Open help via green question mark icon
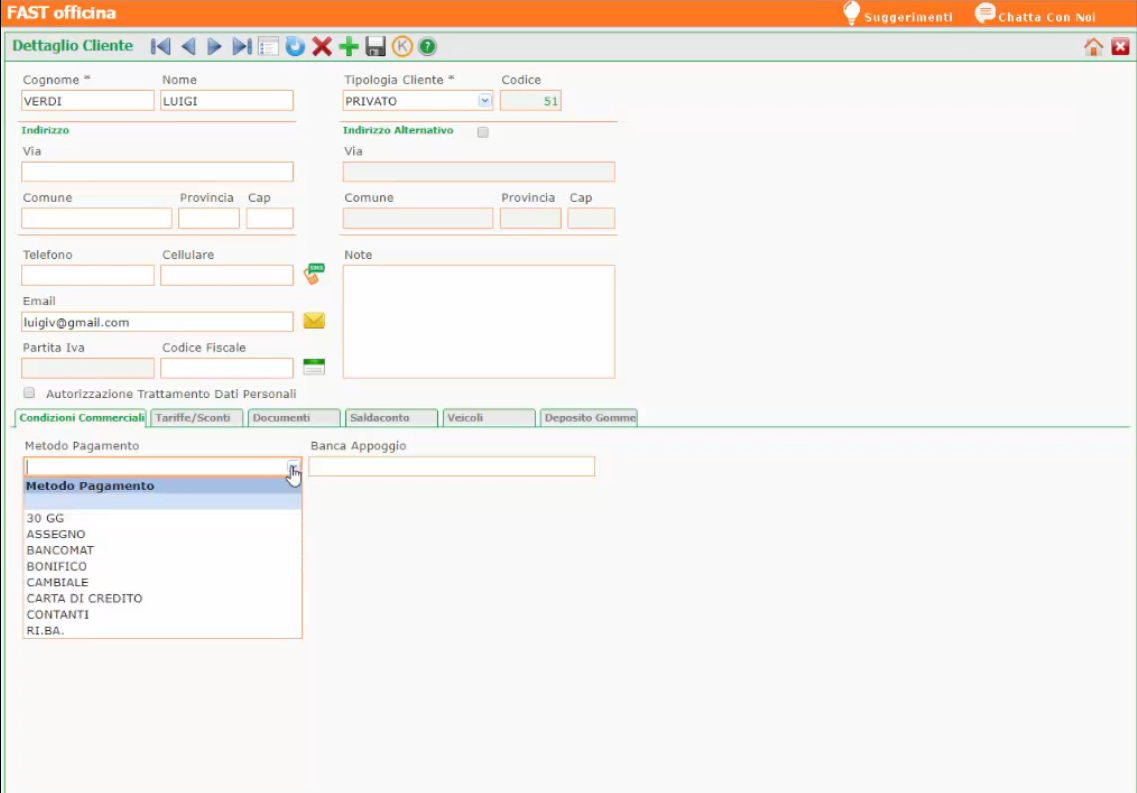The image size is (1137, 793). tap(428, 47)
